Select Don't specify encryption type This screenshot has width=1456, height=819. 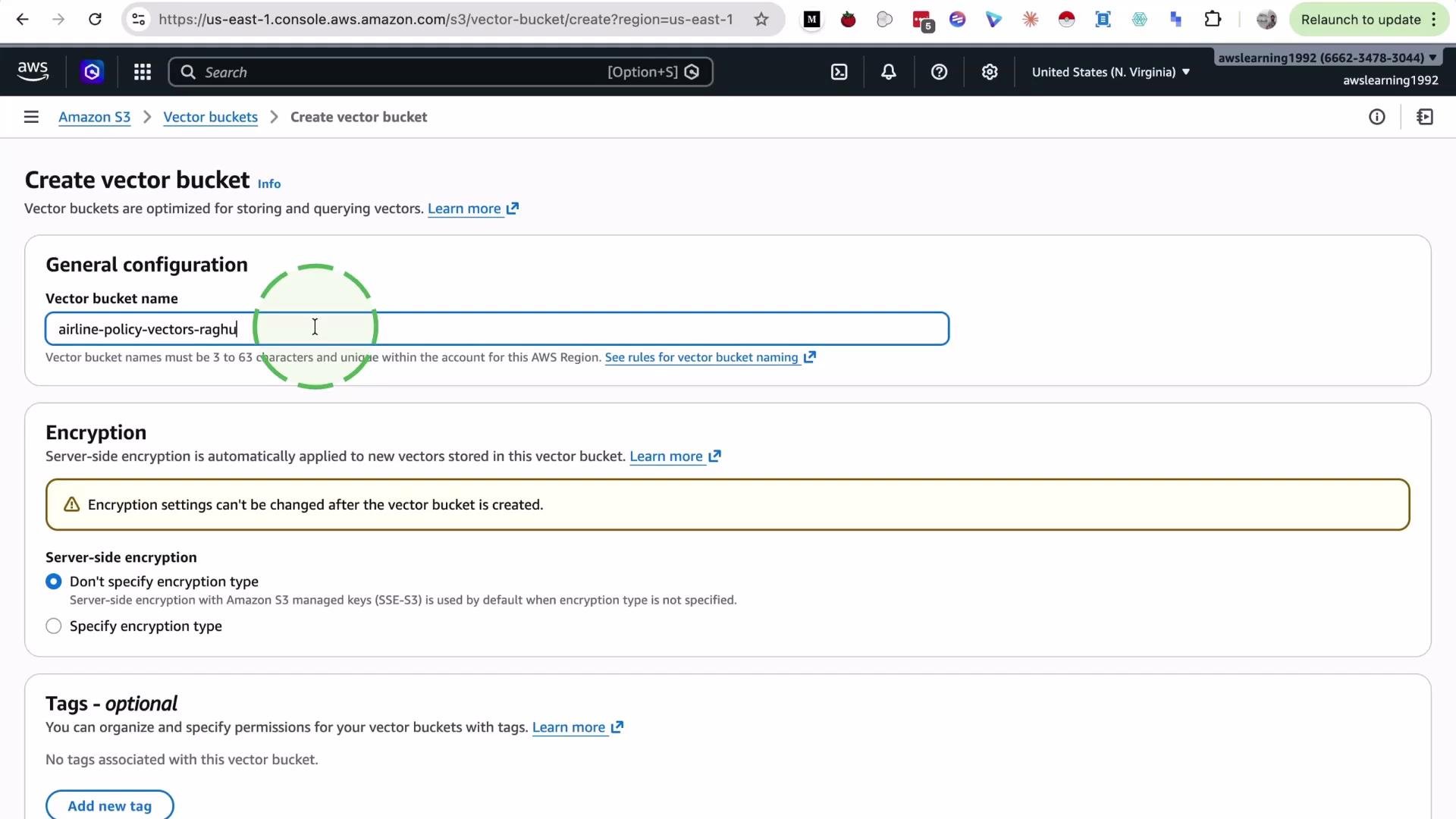[x=54, y=582]
